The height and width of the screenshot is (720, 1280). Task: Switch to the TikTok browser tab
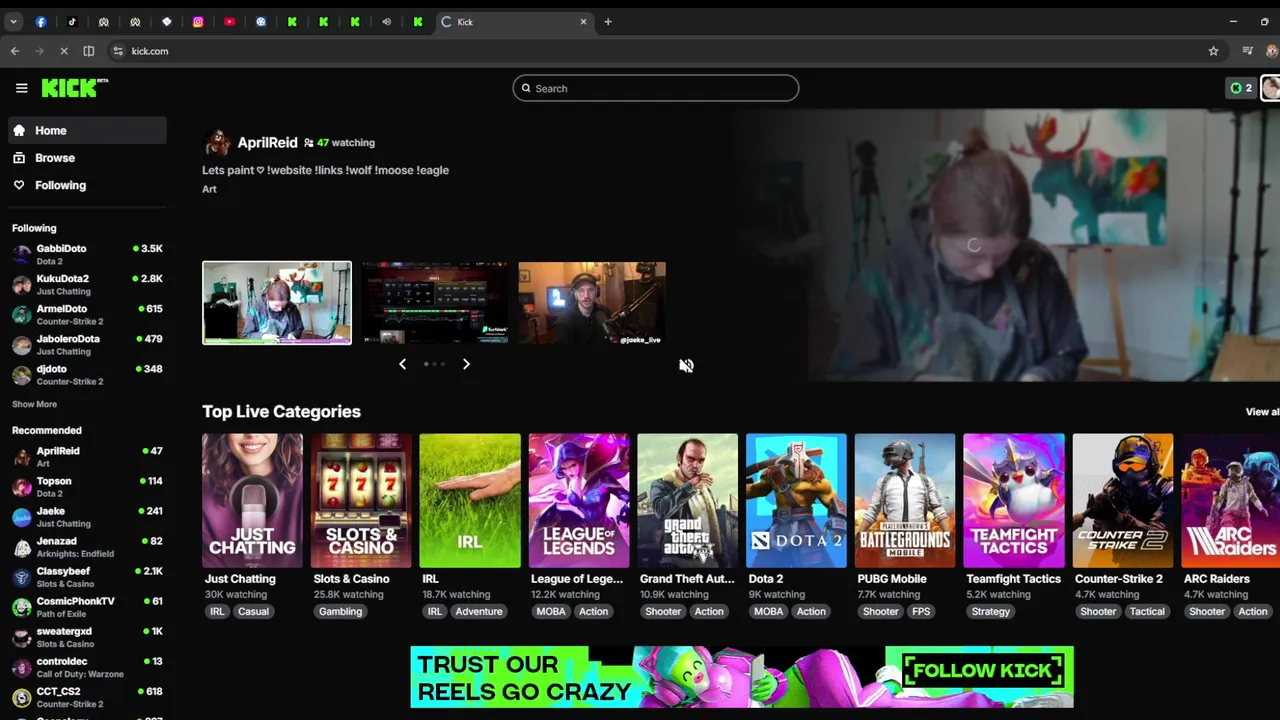(72, 22)
